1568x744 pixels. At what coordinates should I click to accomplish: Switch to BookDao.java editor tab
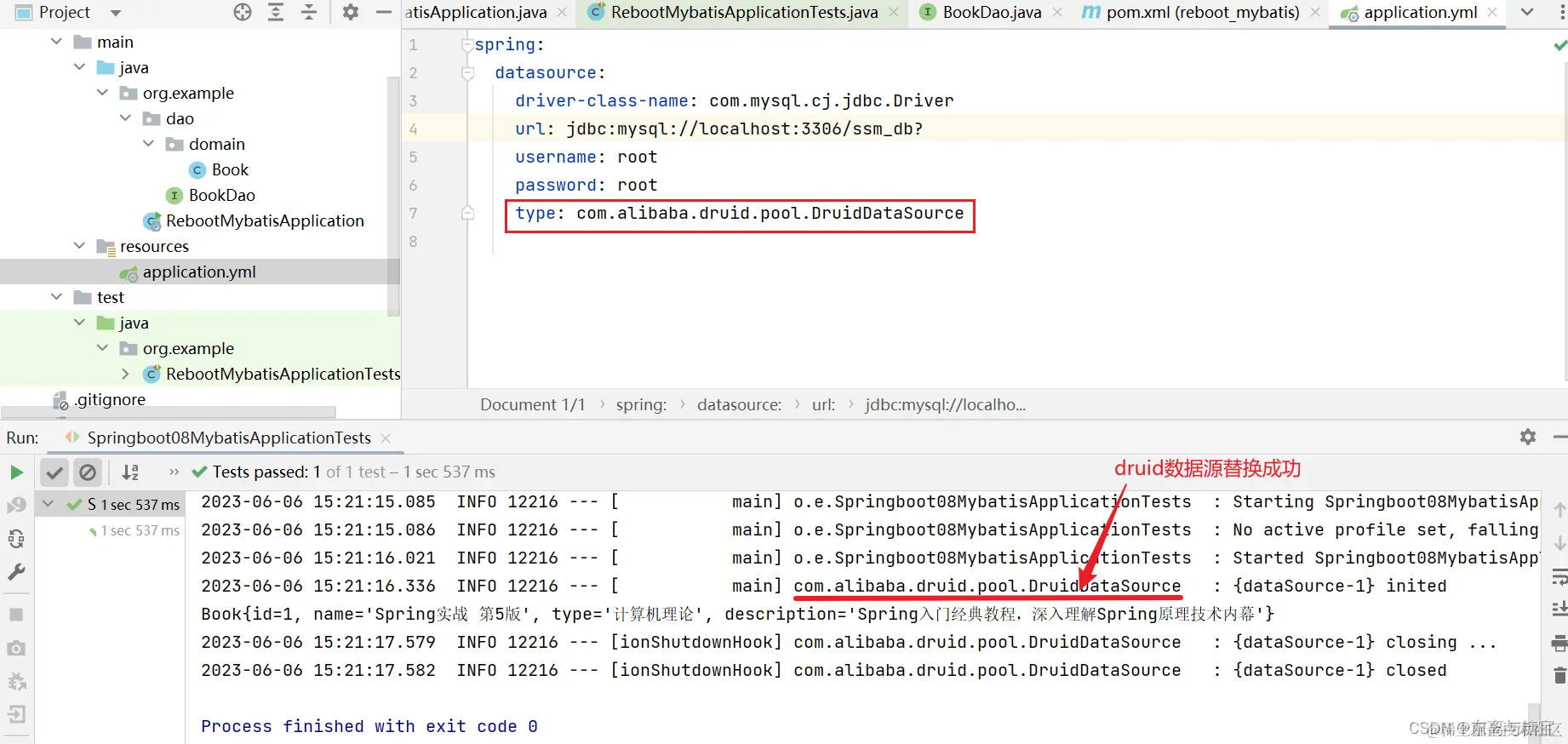992,12
